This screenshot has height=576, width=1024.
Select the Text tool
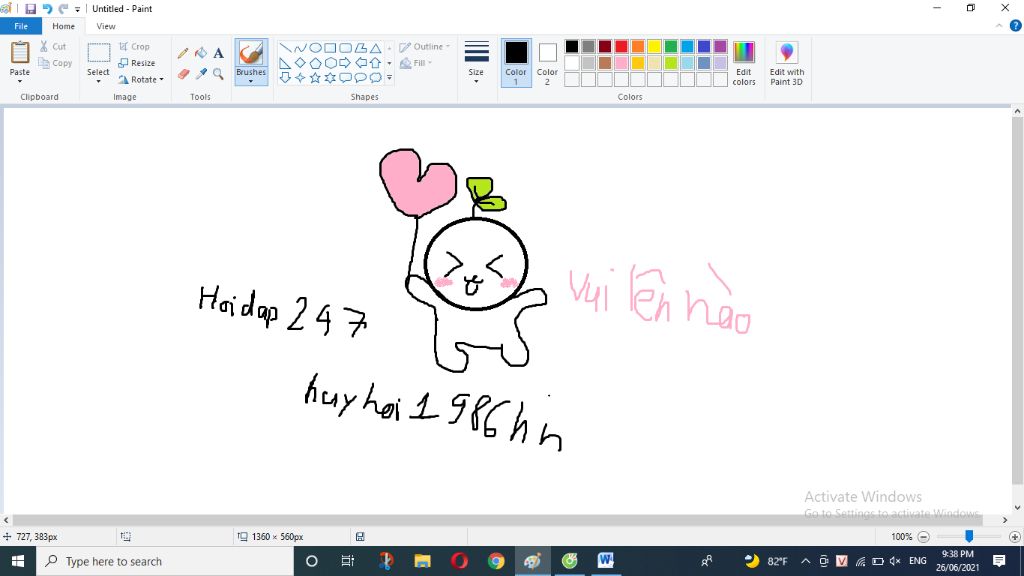point(218,54)
